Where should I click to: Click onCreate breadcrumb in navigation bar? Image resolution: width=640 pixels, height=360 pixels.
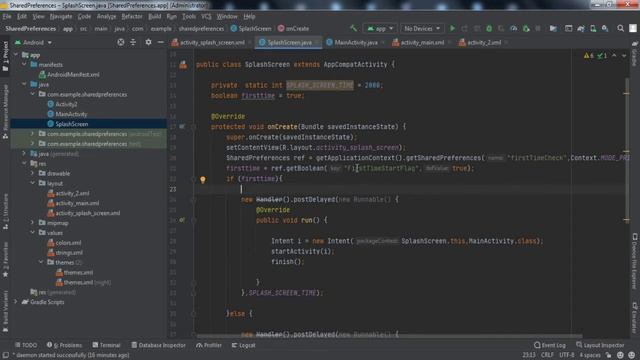coord(293,28)
